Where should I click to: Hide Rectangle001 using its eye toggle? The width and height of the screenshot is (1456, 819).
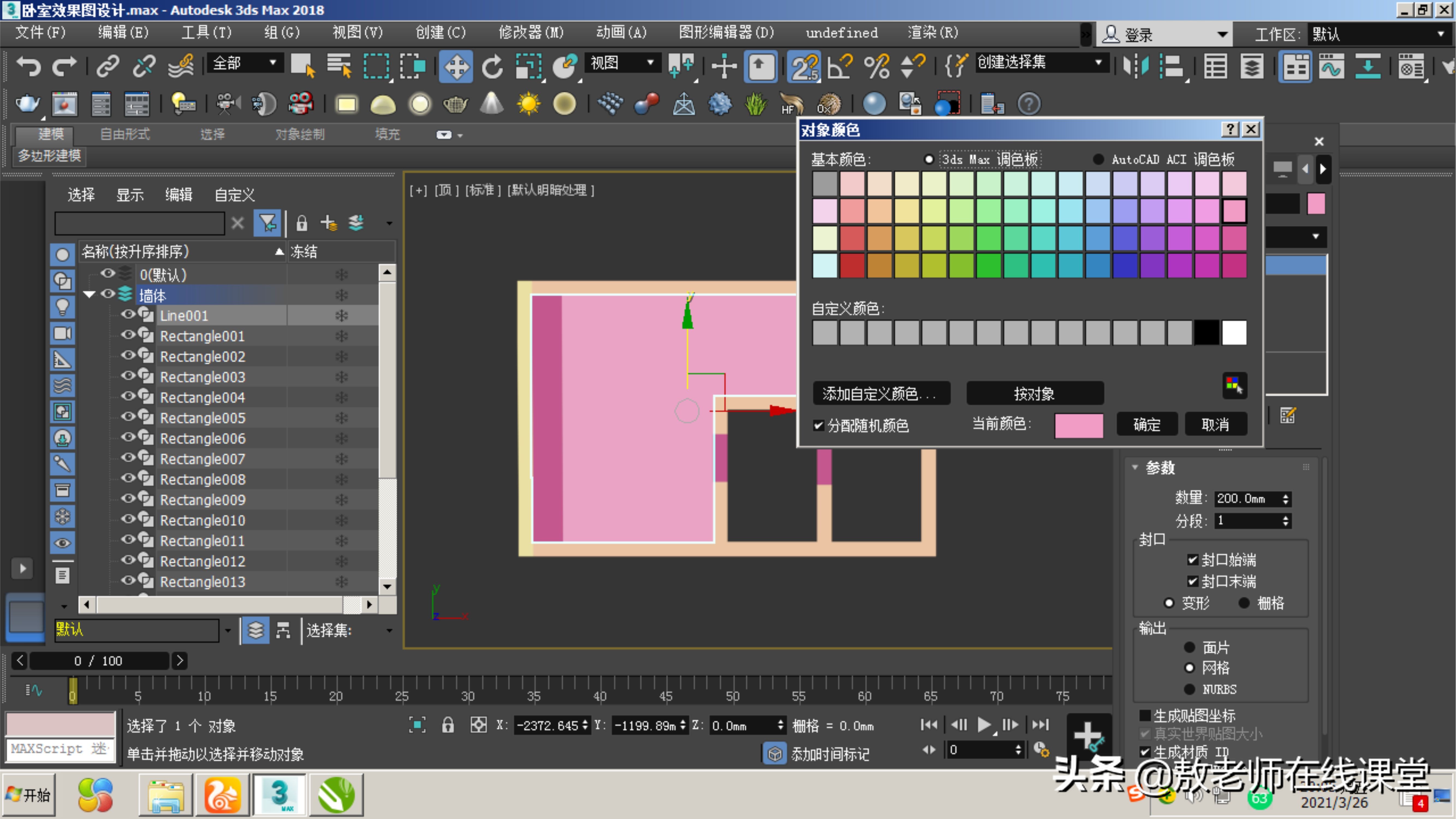point(128,336)
